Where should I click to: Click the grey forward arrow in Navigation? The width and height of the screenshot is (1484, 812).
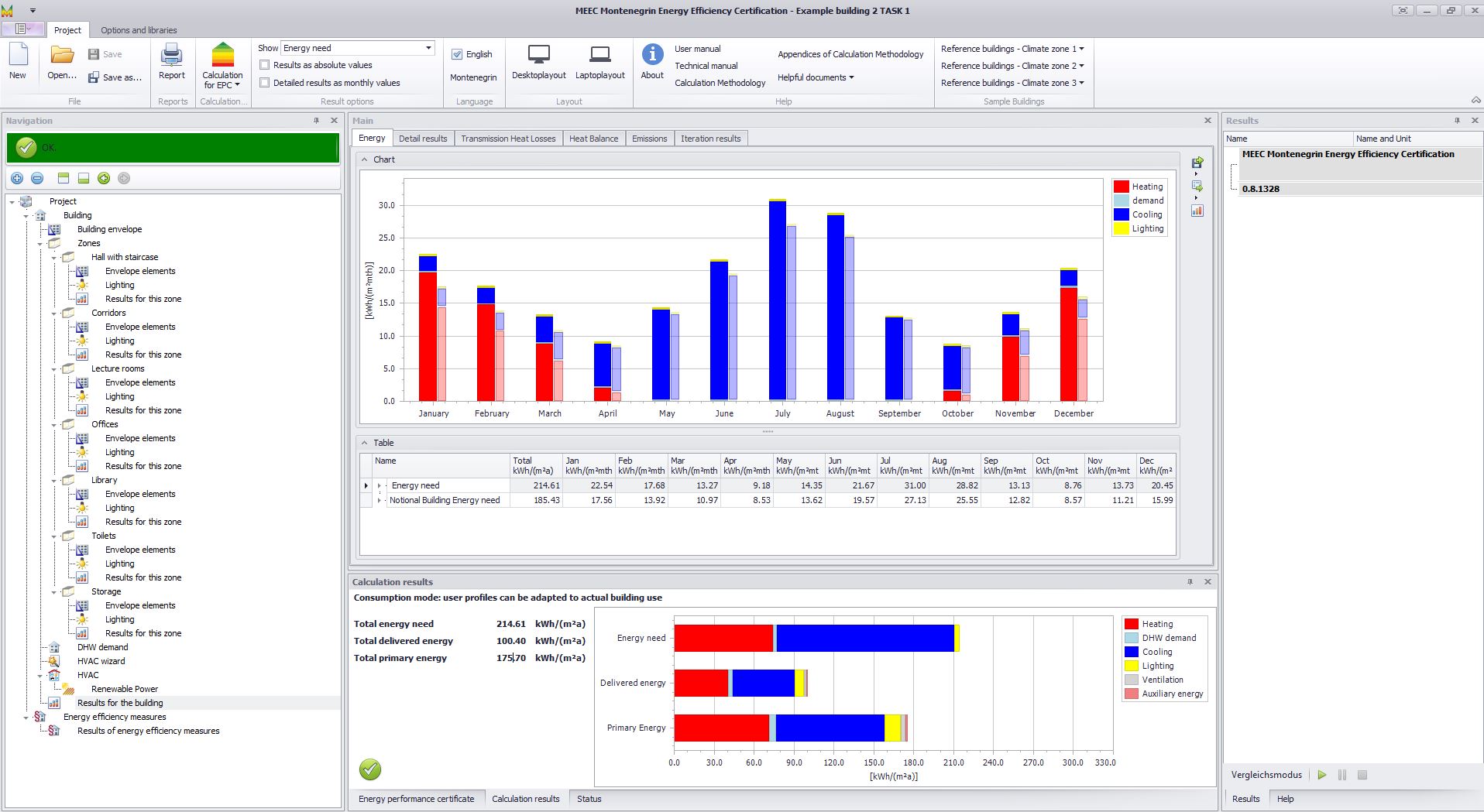124,178
